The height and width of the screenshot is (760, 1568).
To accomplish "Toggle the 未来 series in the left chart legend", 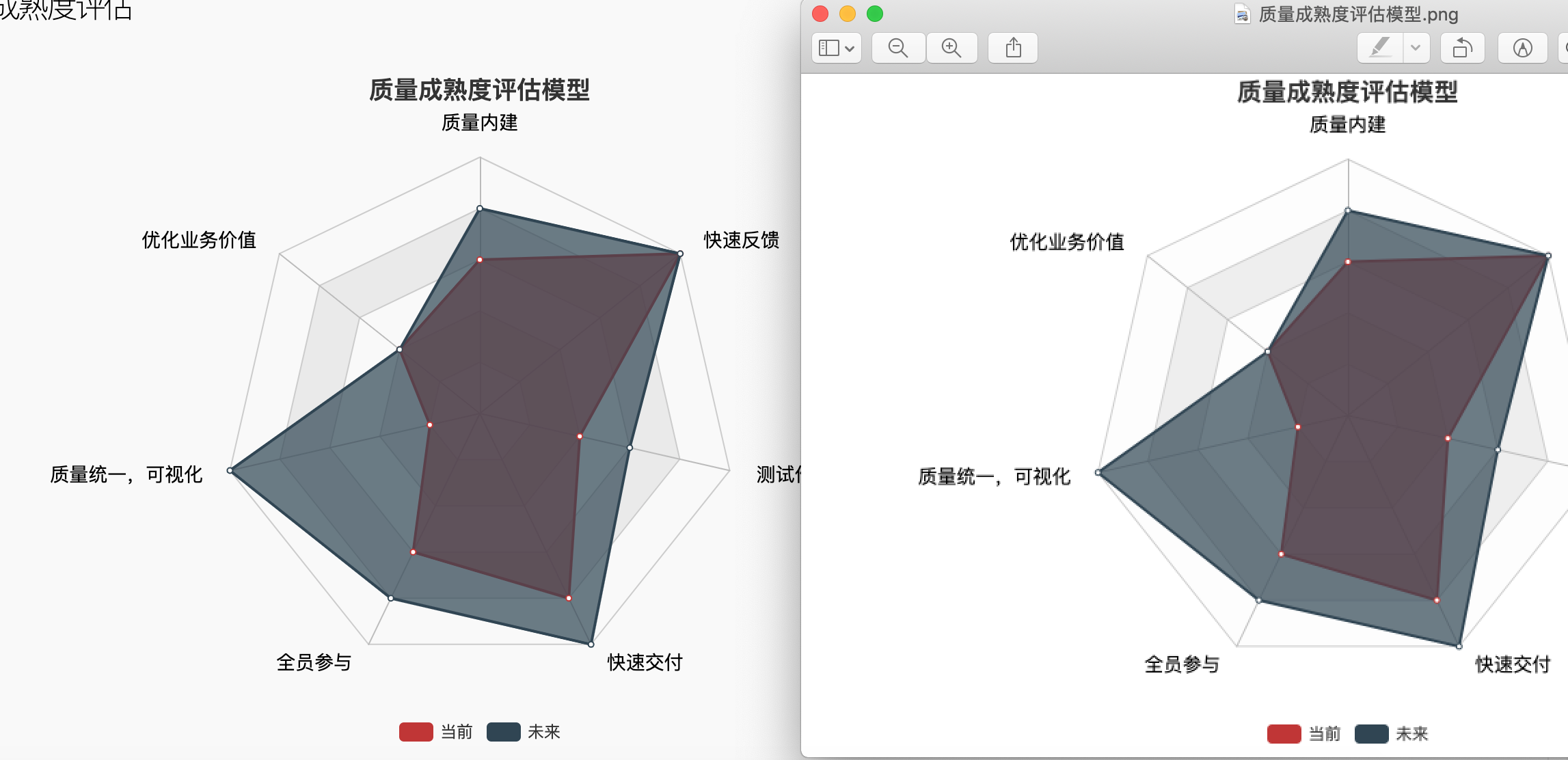I will (545, 731).
